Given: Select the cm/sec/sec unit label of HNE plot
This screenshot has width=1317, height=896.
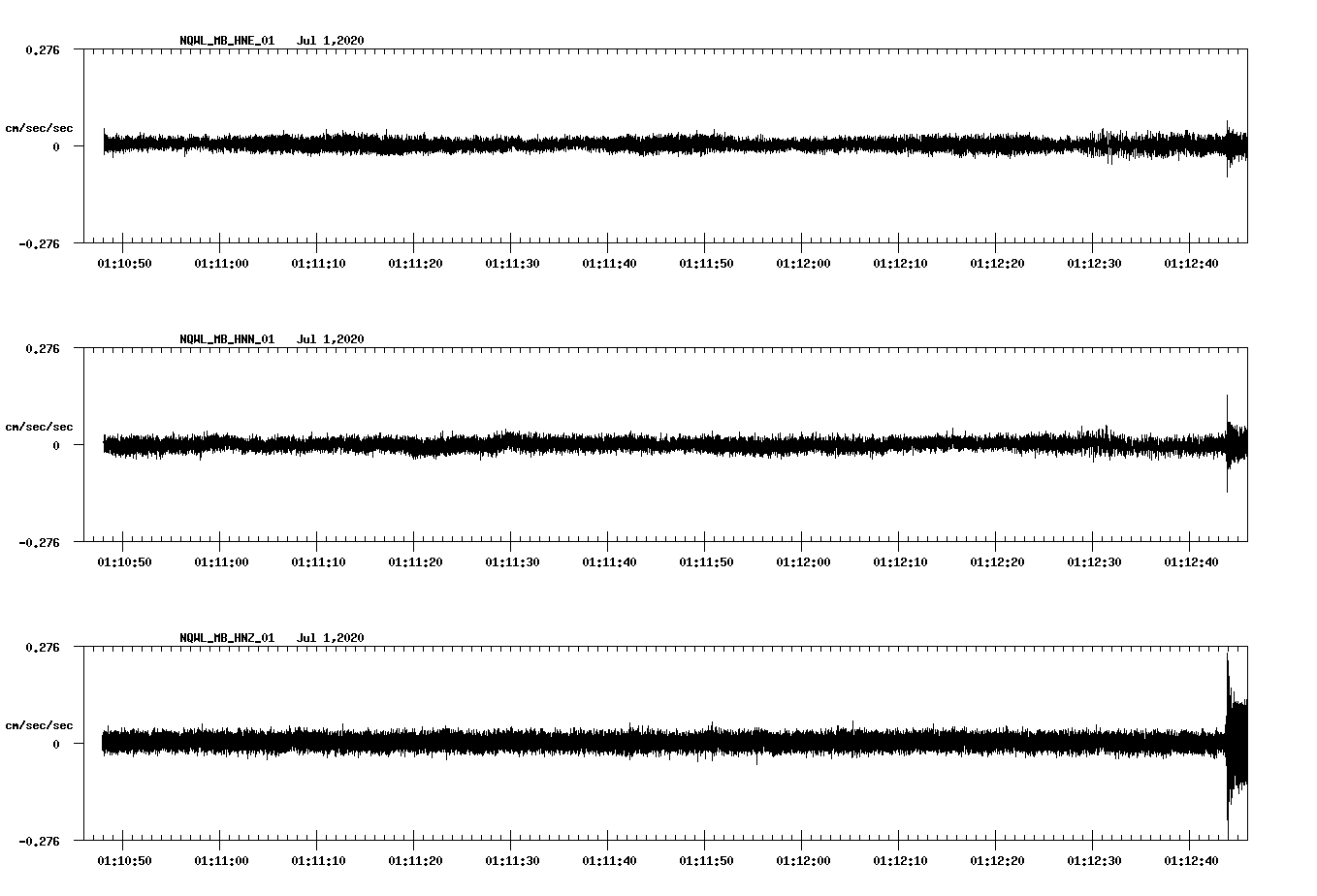Looking at the screenshot, I should (39, 128).
